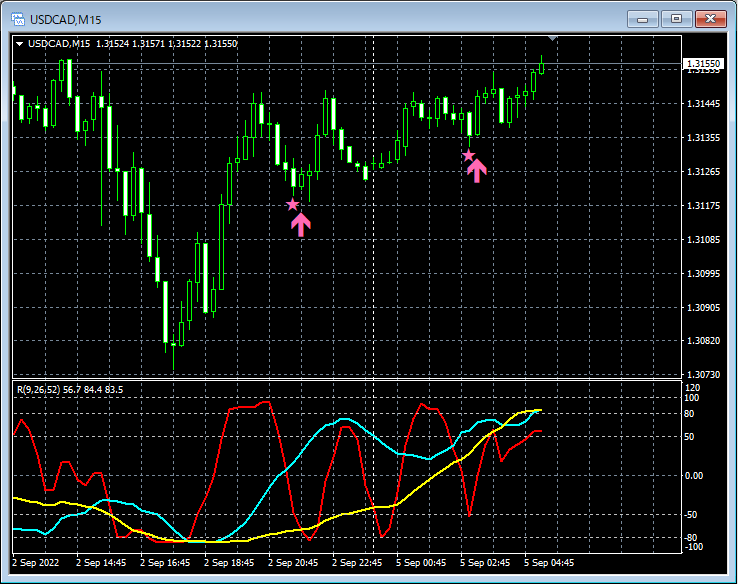This screenshot has height=584, width=739.
Task: Click the 5 Sep 04:45 time label
Action: (x=549, y=563)
